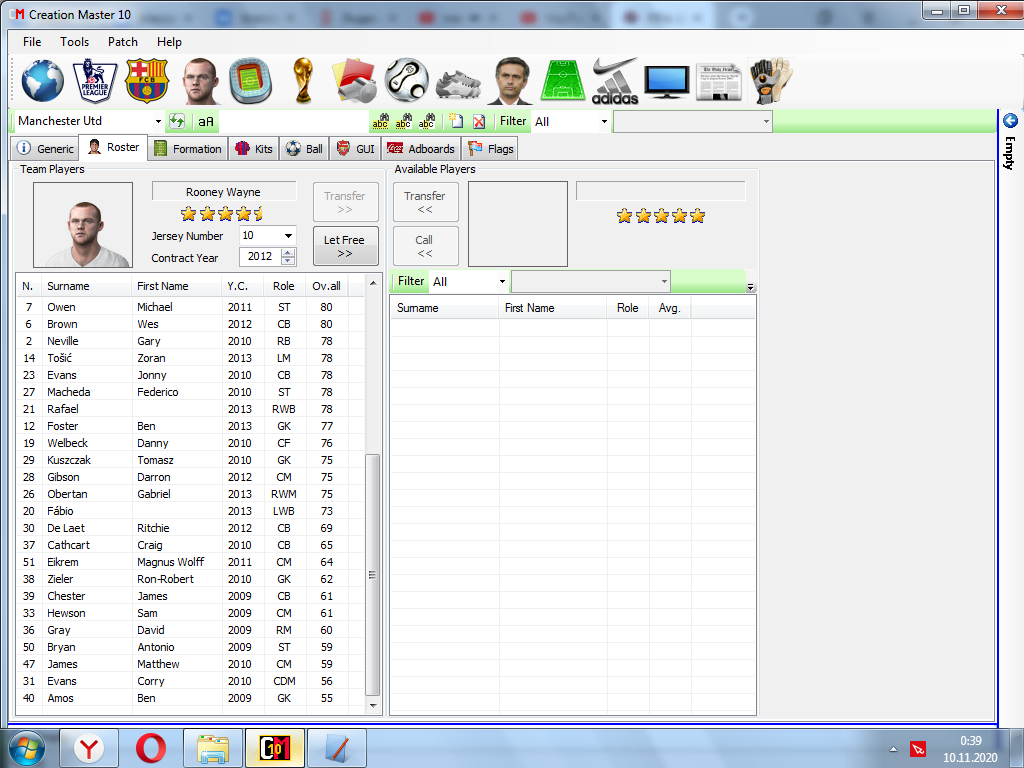This screenshot has height=768, width=1024.
Task: Click the football boots icon
Action: [458, 80]
